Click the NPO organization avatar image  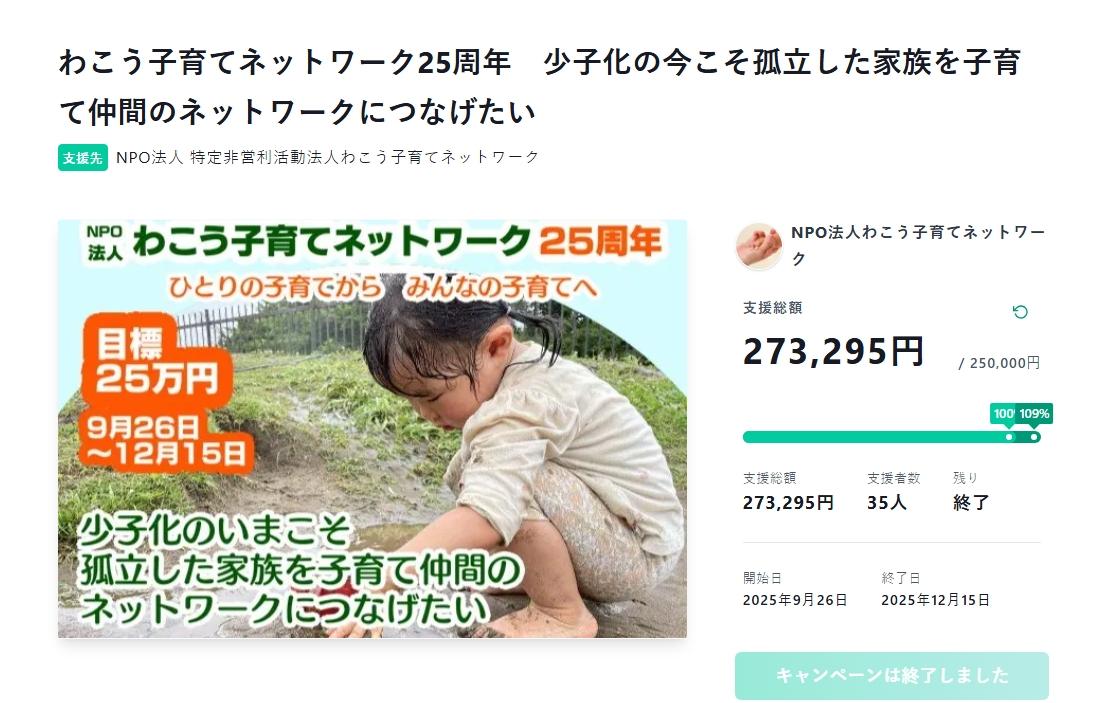click(759, 246)
